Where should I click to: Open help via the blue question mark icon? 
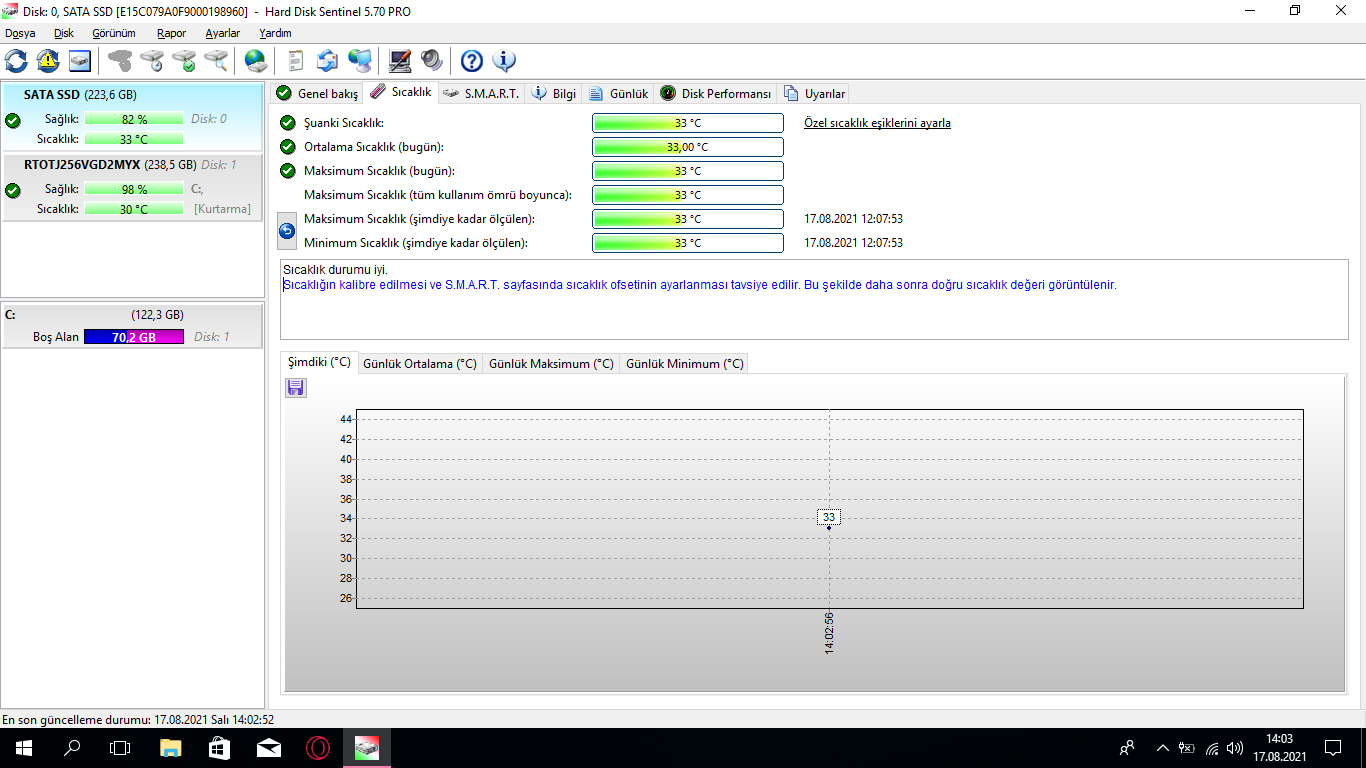[472, 61]
